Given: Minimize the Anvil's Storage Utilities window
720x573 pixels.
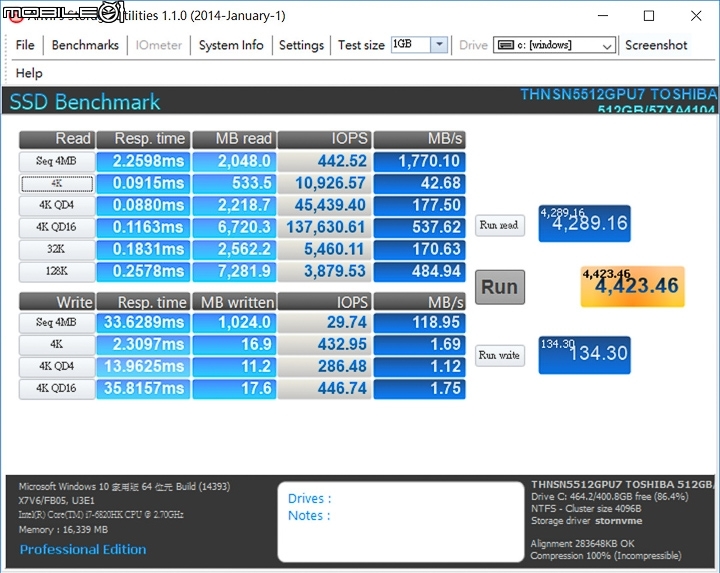Looking at the screenshot, I should [603, 16].
